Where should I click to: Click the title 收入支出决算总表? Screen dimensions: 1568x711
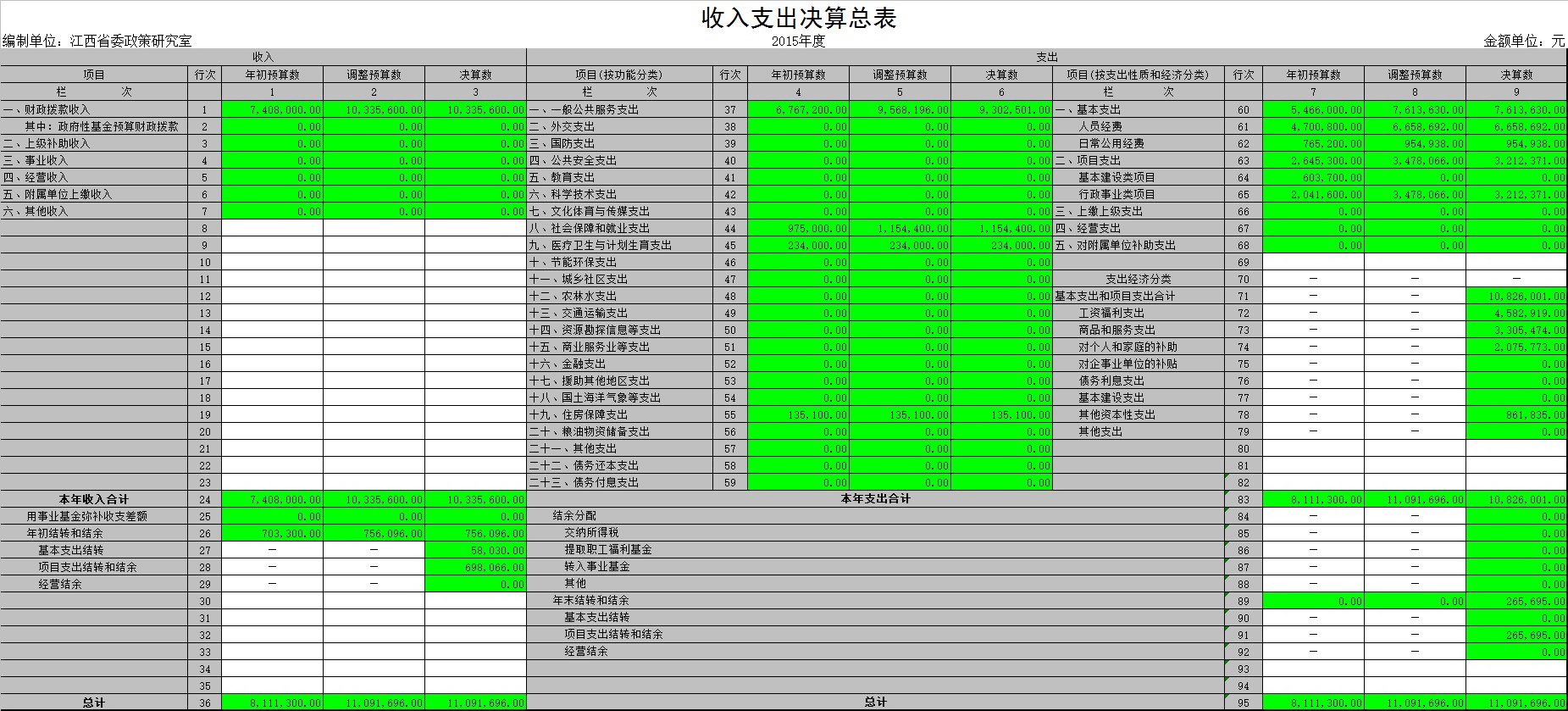(x=799, y=18)
